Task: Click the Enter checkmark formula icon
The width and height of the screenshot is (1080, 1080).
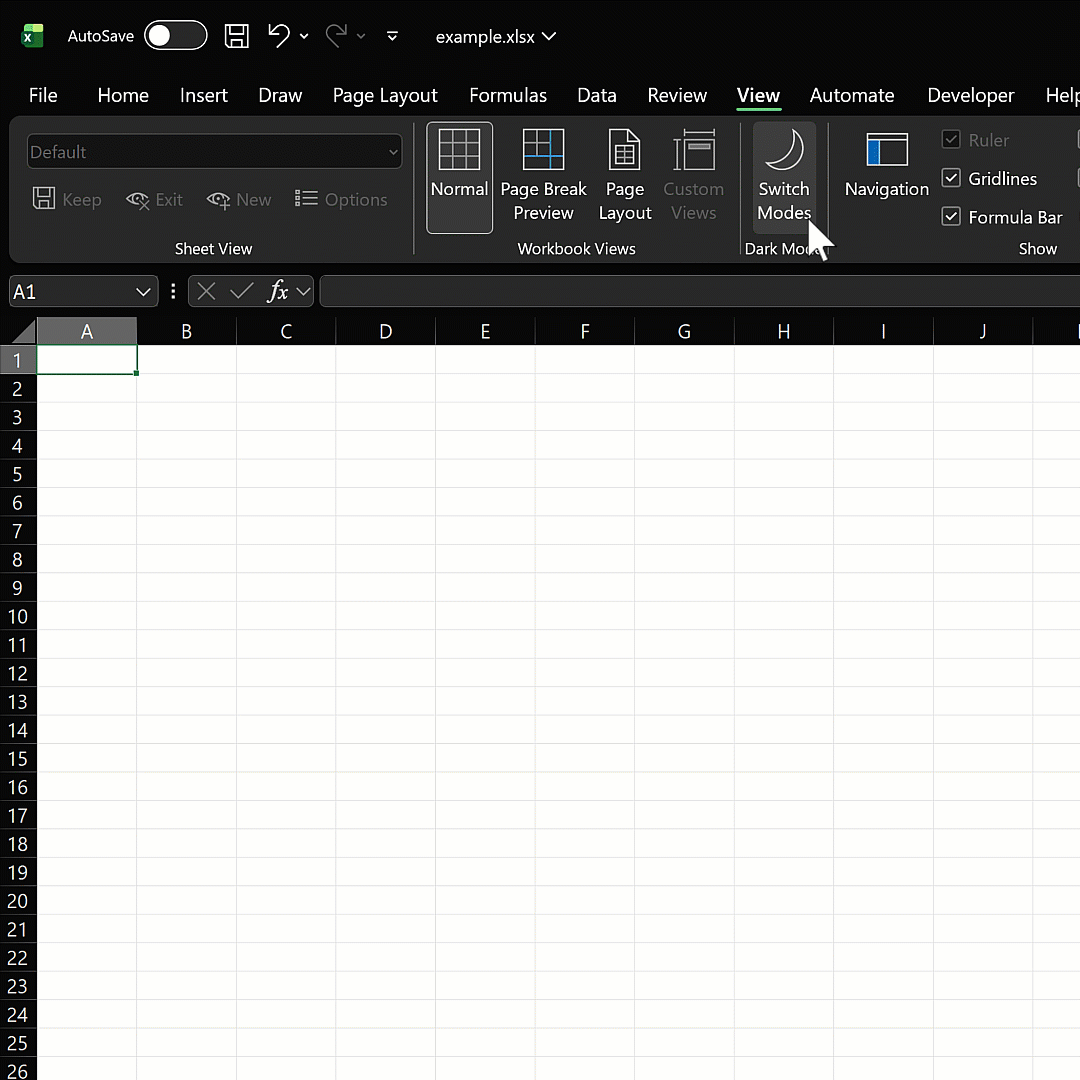Action: point(242,291)
